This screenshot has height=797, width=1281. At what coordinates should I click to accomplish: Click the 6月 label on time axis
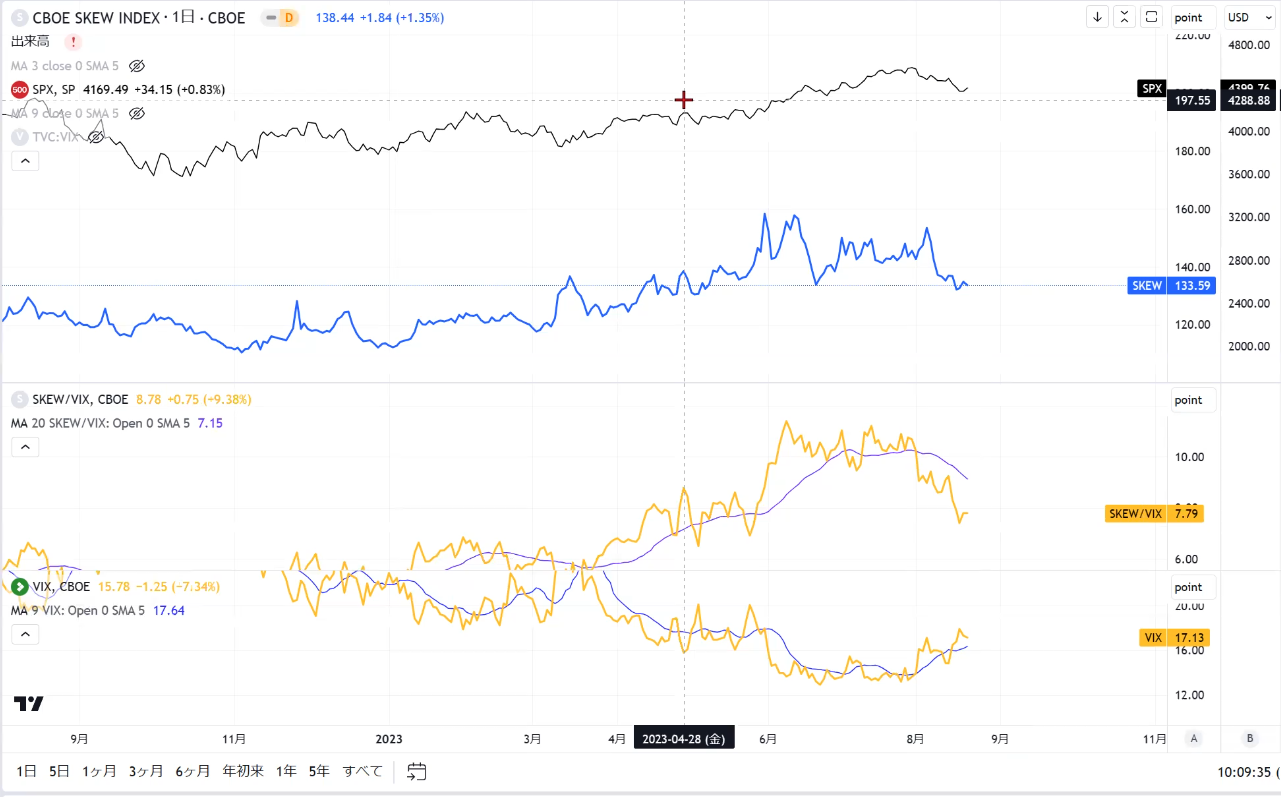coord(769,739)
